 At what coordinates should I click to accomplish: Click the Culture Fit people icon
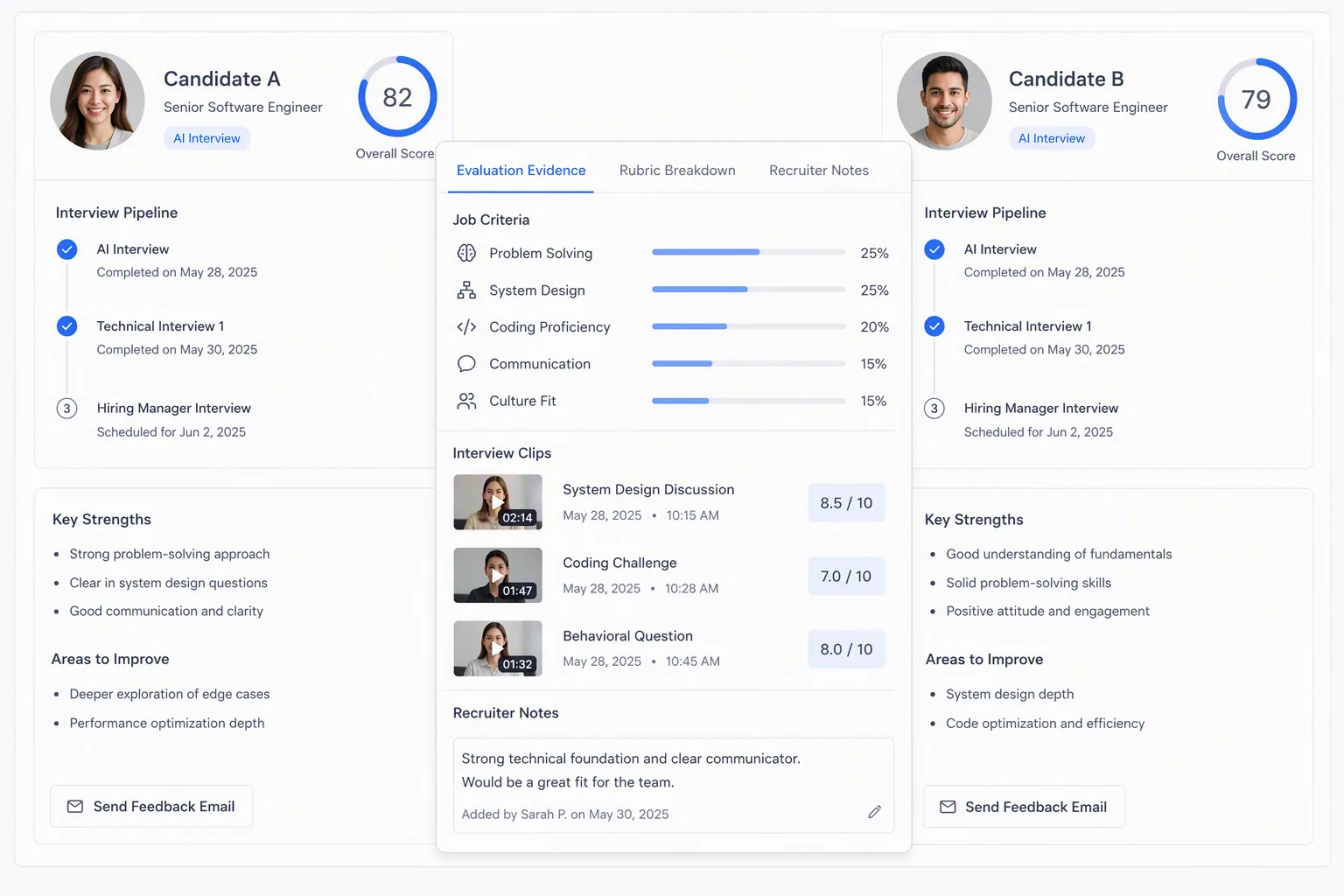coord(466,401)
